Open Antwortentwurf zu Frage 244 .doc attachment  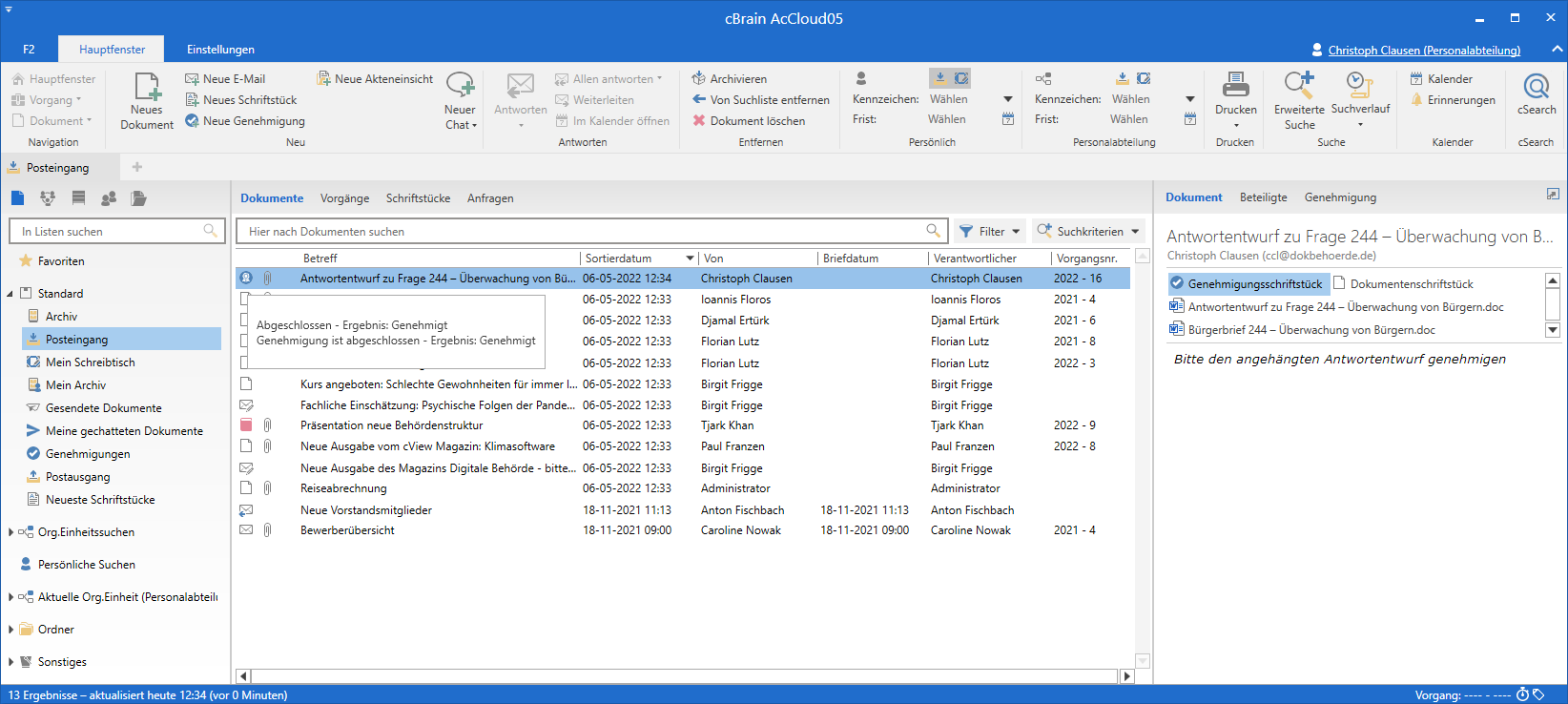[x=1336, y=307]
